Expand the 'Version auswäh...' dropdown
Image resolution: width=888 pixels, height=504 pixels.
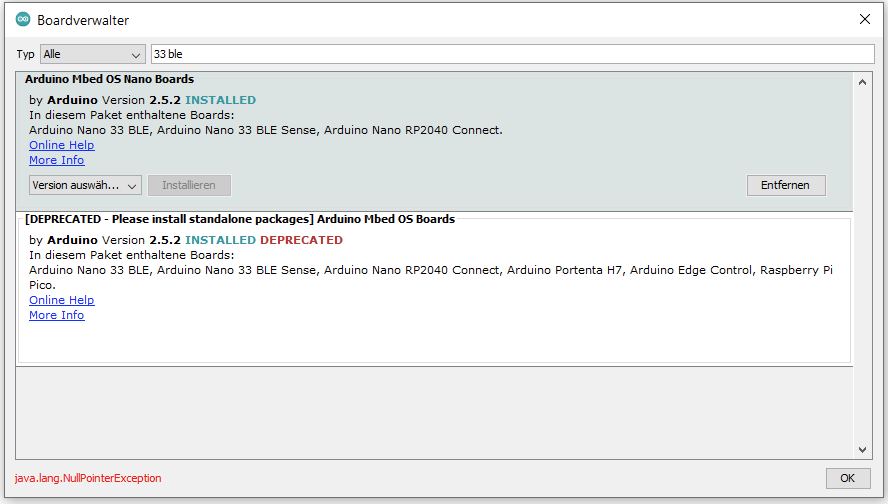(x=86, y=185)
